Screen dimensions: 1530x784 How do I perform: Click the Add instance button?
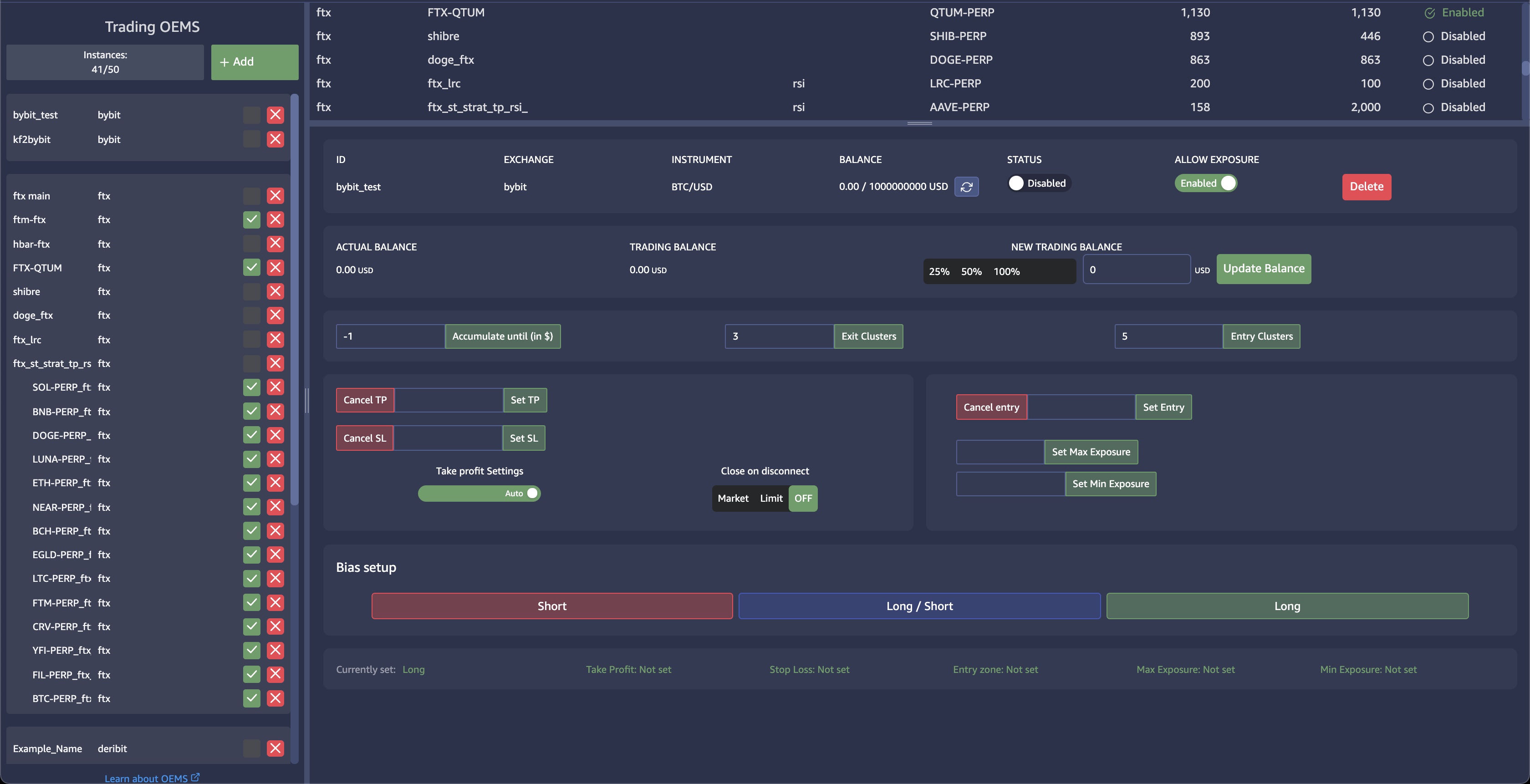[254, 62]
